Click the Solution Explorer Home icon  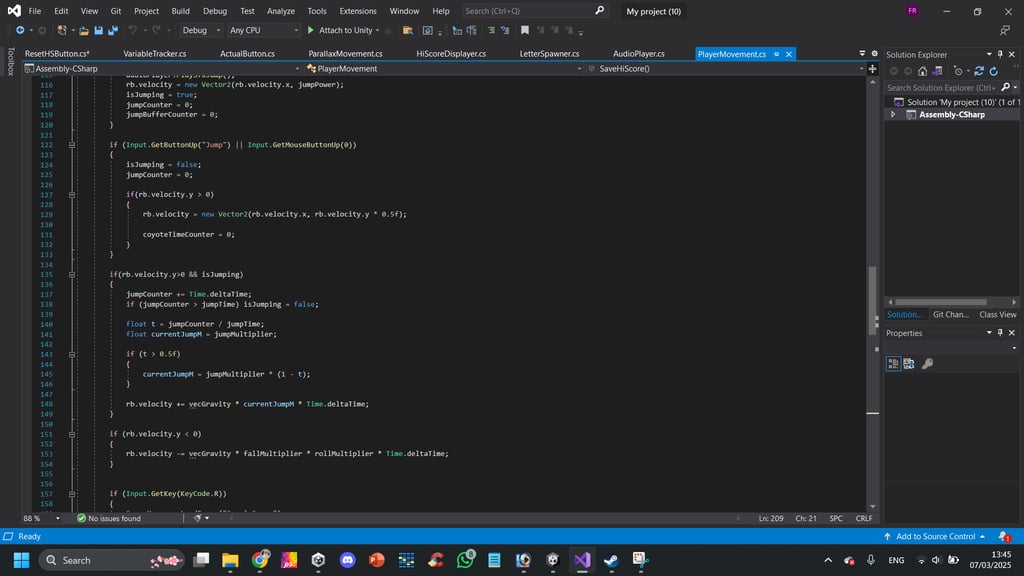point(922,71)
